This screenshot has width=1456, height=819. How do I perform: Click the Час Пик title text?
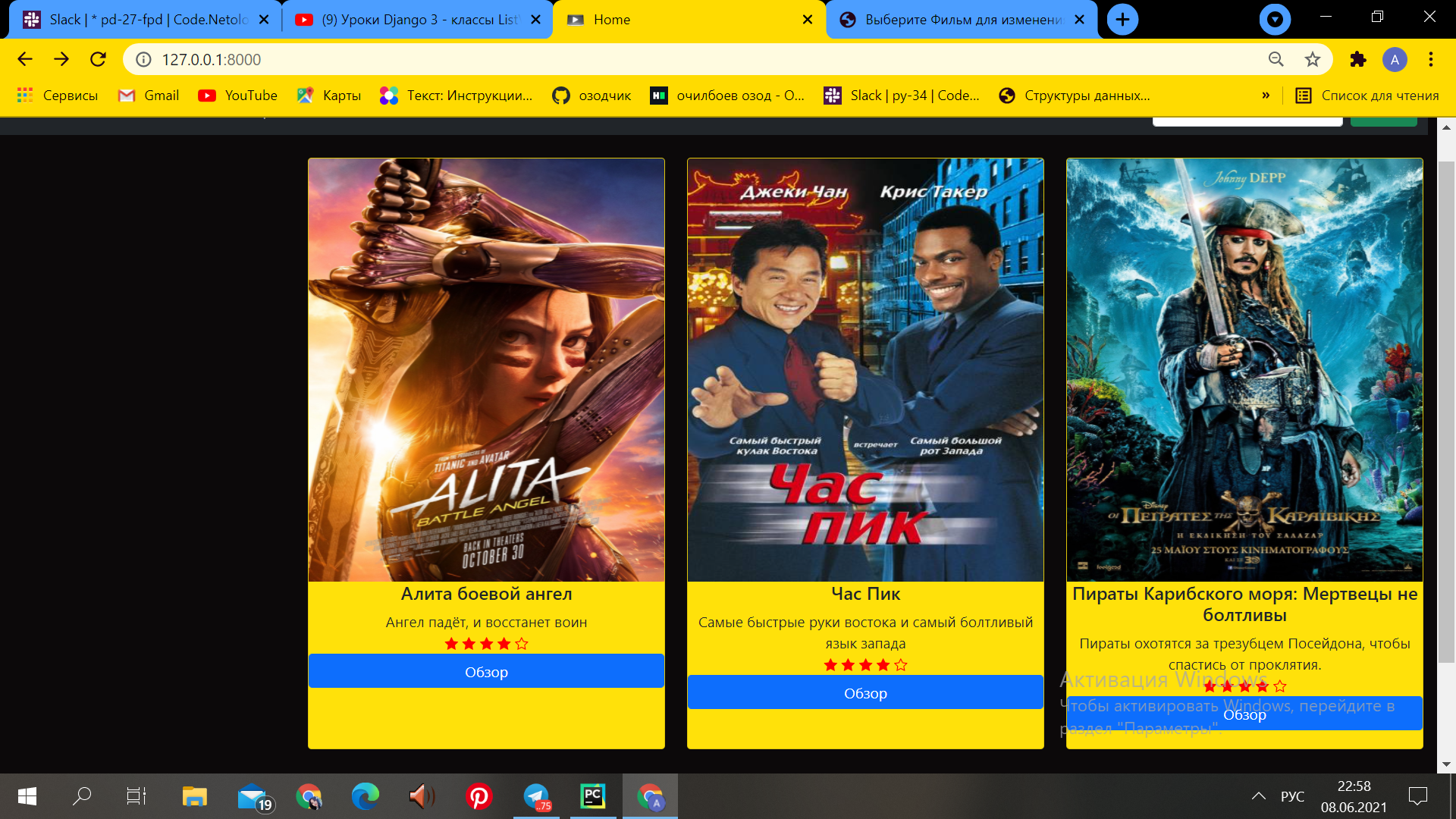click(865, 594)
